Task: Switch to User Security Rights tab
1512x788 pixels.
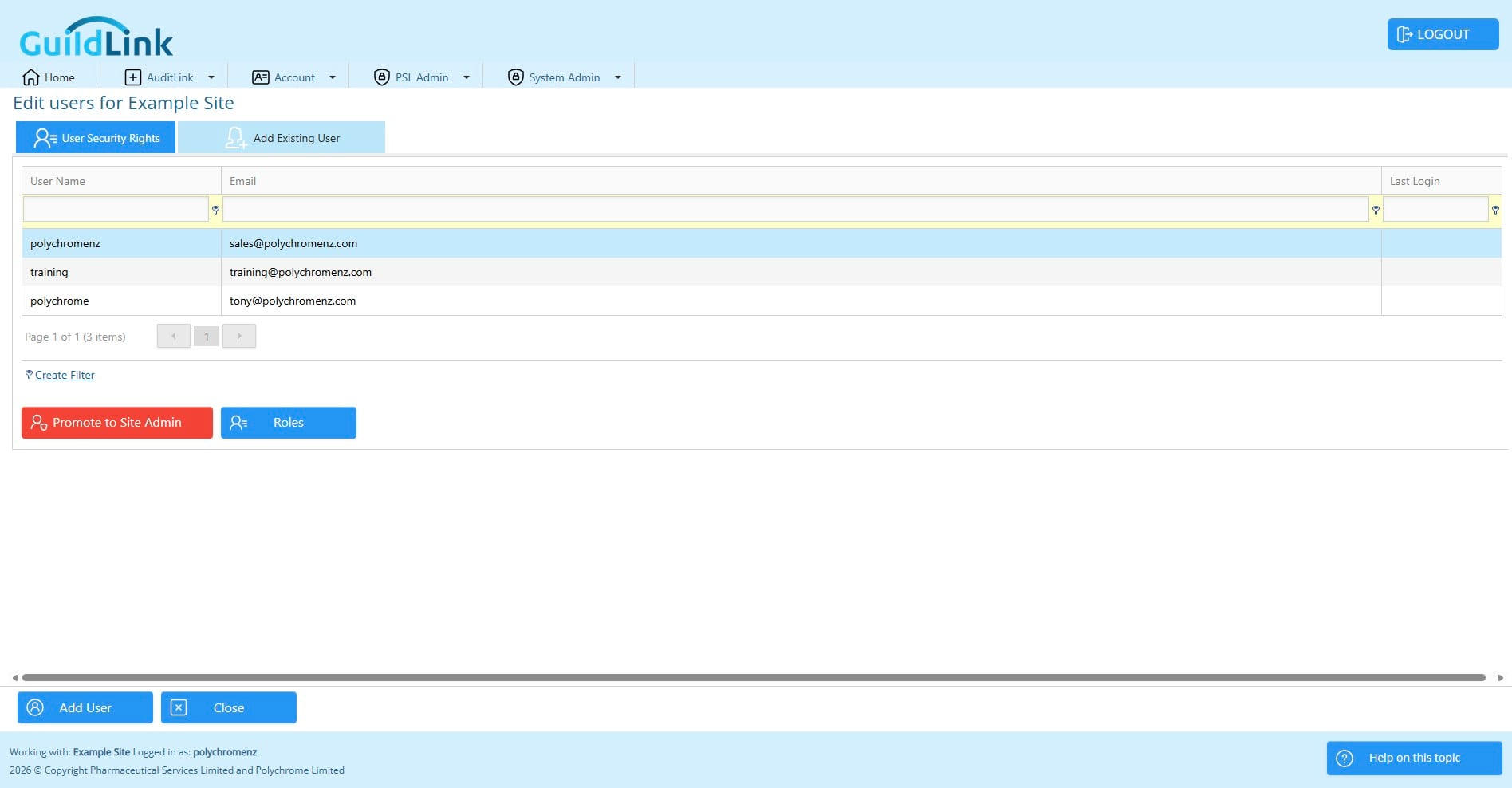Action: click(x=96, y=137)
